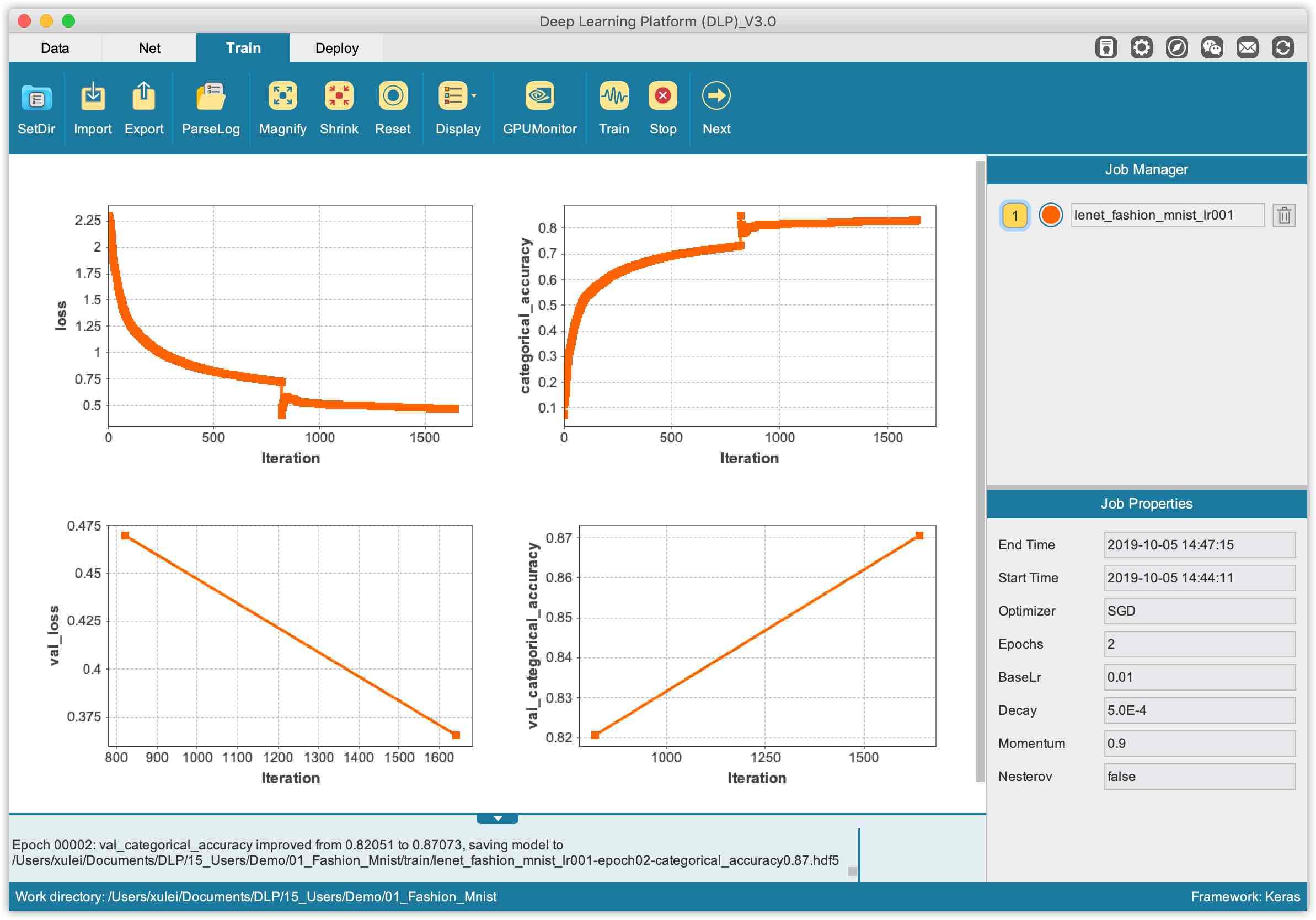The height and width of the screenshot is (920, 1316).
Task: Click the SetDir folder icon
Action: (x=36, y=97)
